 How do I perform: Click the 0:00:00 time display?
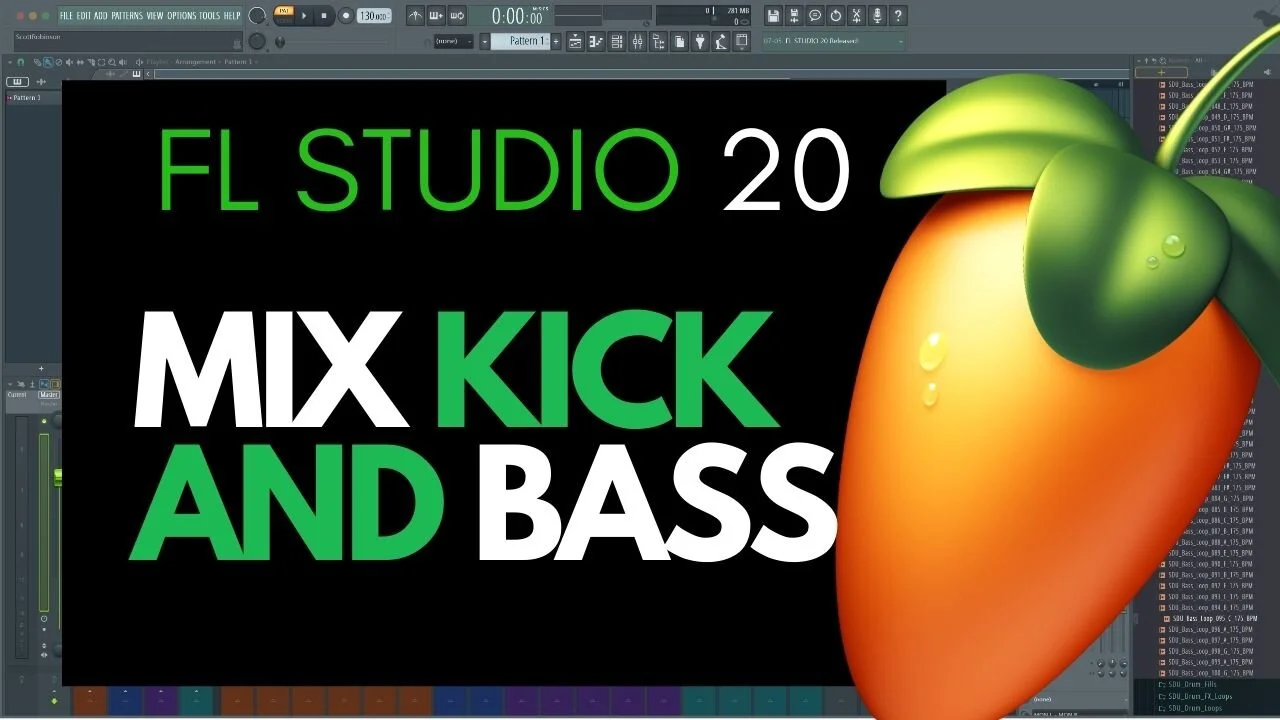(x=510, y=16)
